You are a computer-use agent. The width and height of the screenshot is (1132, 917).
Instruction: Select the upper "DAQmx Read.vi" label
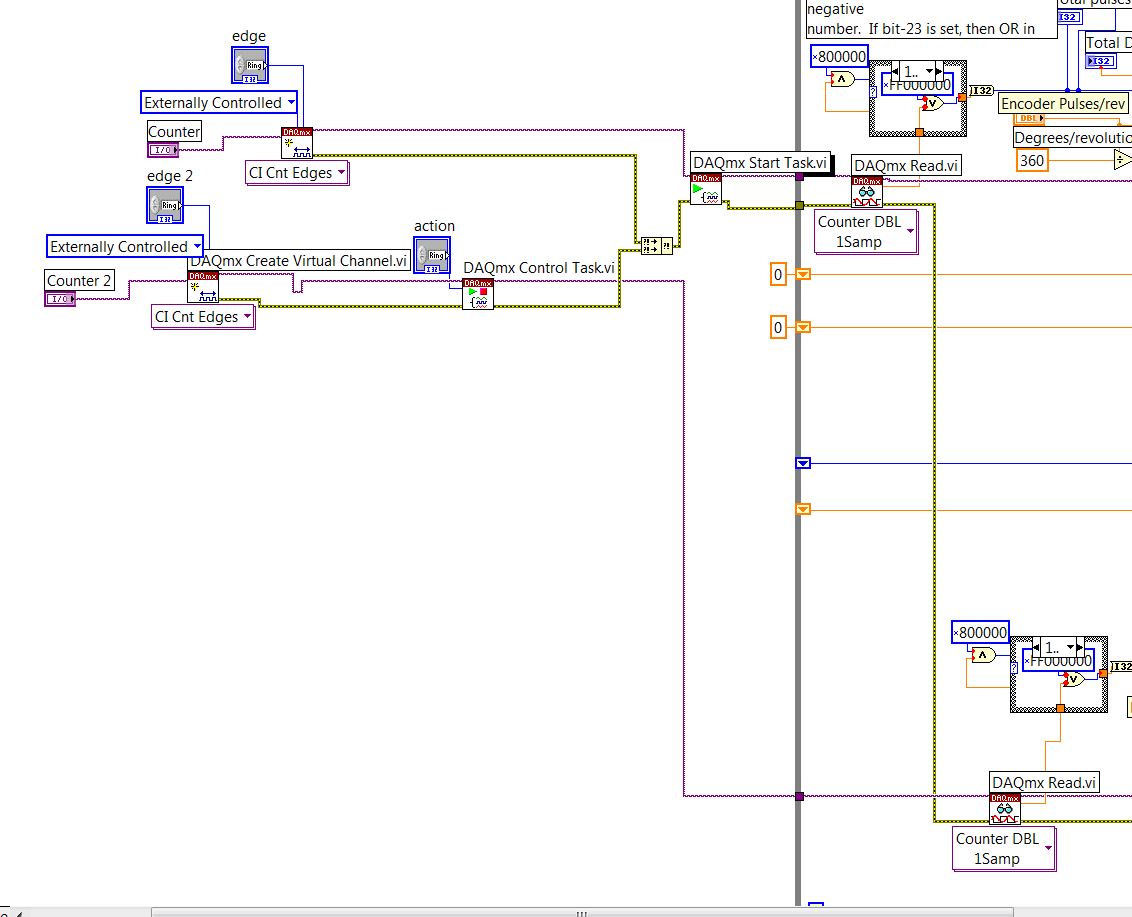pyautogui.click(x=906, y=165)
